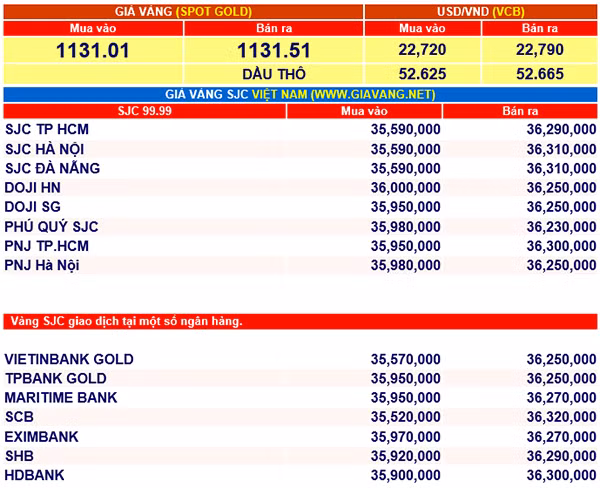Click the USD/VND (VCB) header
600x488 pixels.
[481, 12]
